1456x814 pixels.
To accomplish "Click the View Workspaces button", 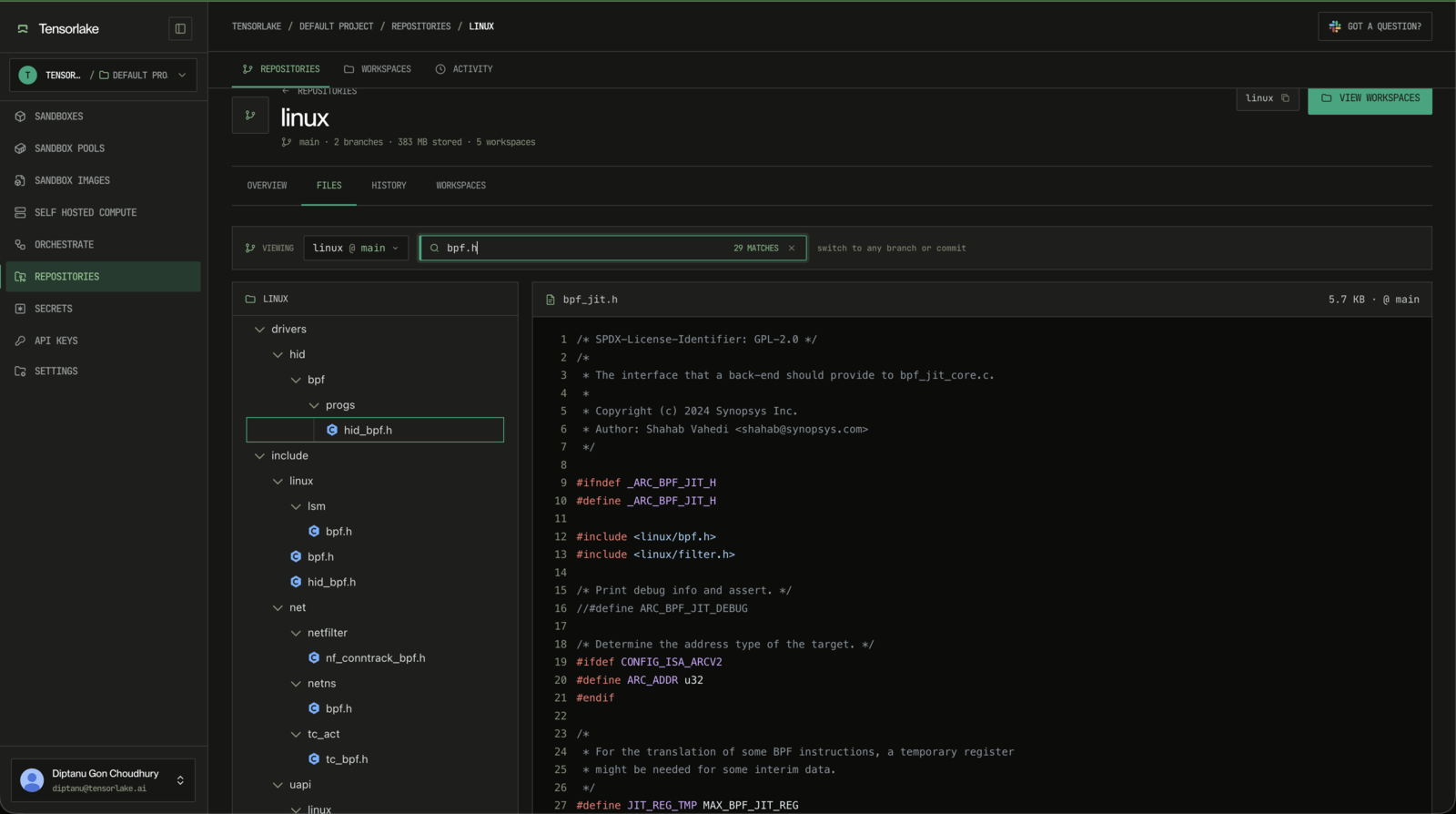I will pyautogui.click(x=1370, y=98).
